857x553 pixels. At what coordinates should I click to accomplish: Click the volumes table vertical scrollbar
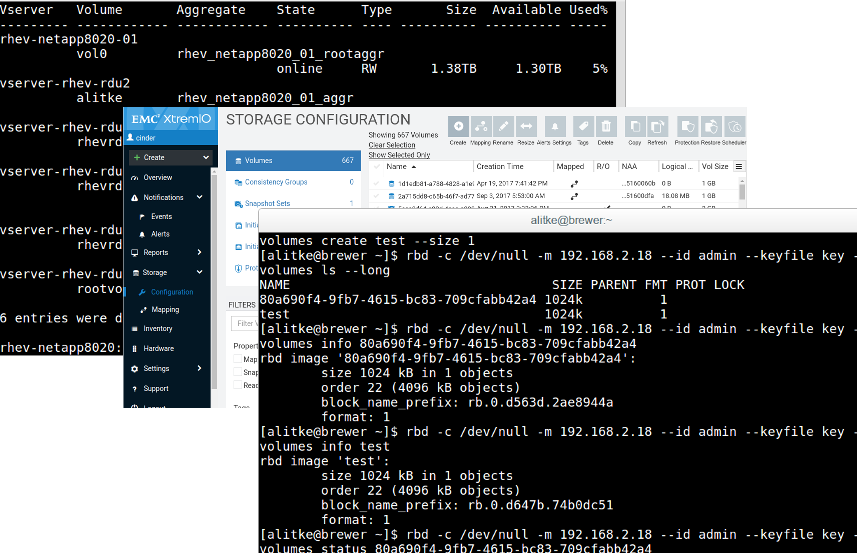[742, 191]
